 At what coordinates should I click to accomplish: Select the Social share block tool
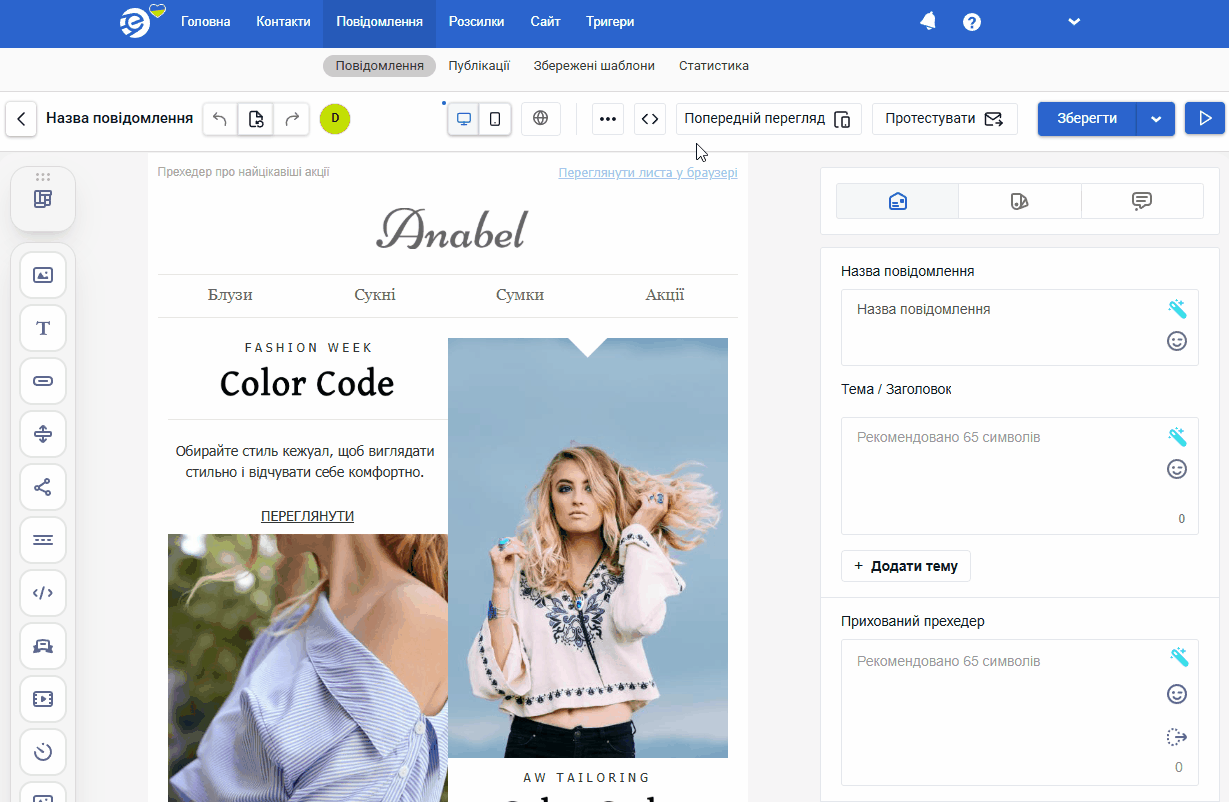point(43,487)
